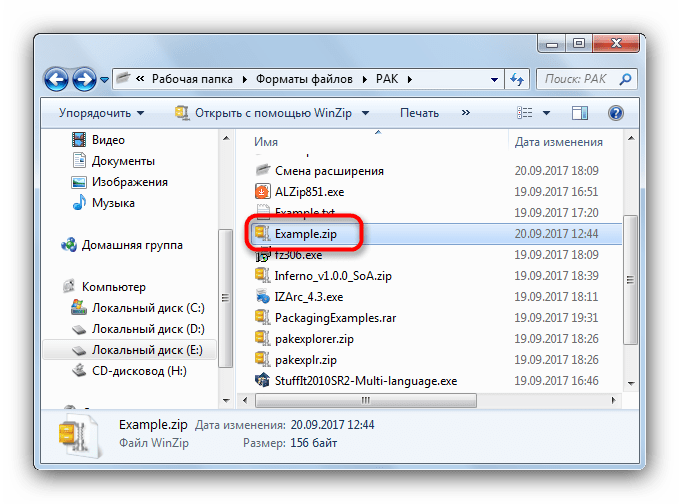Select file ALZip851.exe

[309, 192]
